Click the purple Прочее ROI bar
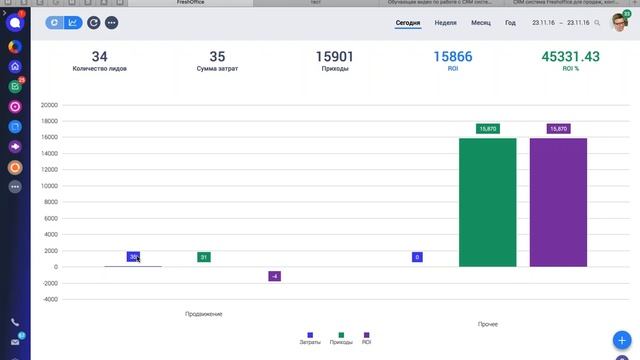 pyautogui.click(x=558, y=202)
